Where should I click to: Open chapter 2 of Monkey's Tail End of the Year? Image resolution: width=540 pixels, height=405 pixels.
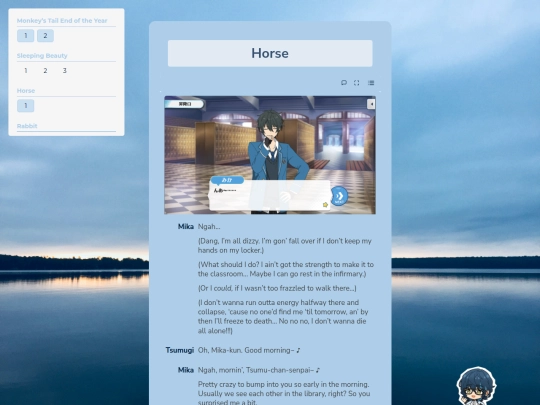(45, 36)
